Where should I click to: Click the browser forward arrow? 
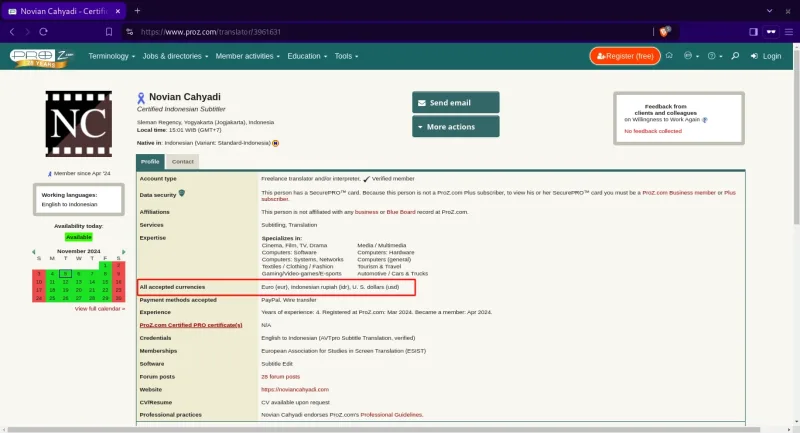point(28,32)
